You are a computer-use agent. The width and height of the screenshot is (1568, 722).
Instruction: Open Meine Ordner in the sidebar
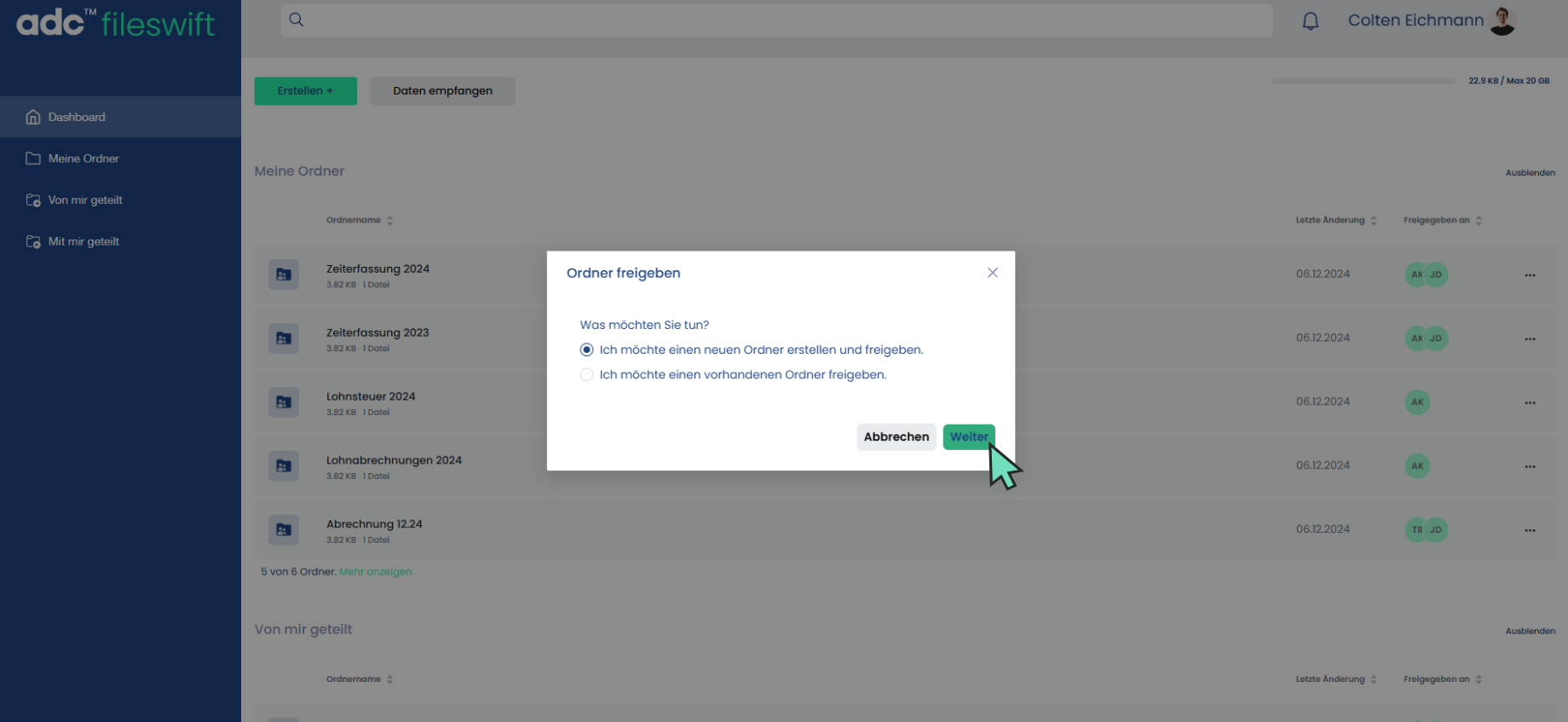pyautogui.click(x=84, y=159)
